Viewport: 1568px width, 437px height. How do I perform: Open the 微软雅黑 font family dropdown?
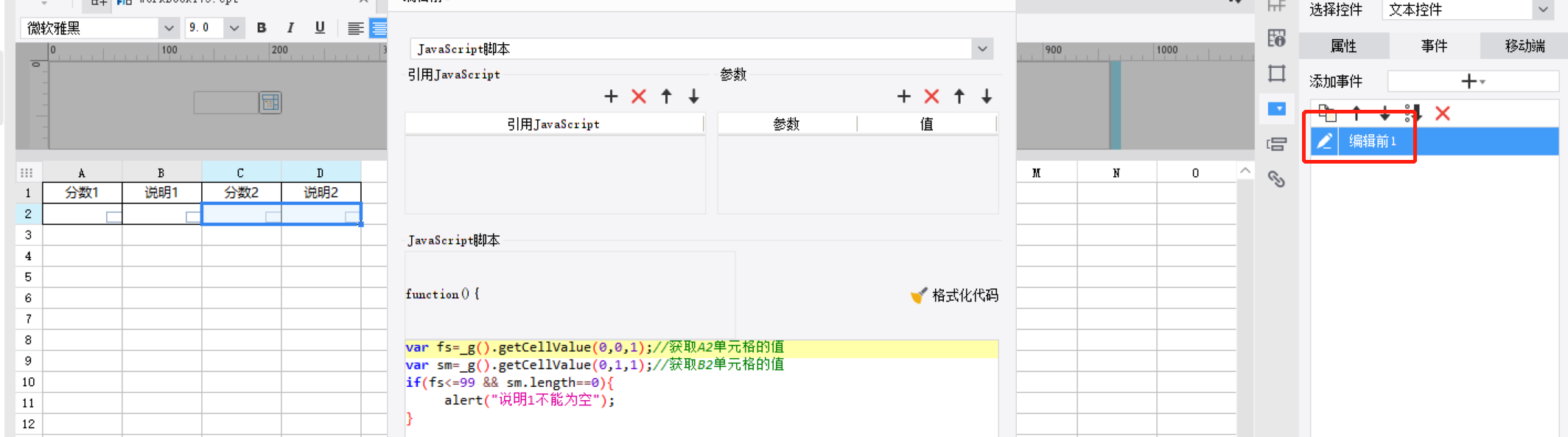point(169,28)
